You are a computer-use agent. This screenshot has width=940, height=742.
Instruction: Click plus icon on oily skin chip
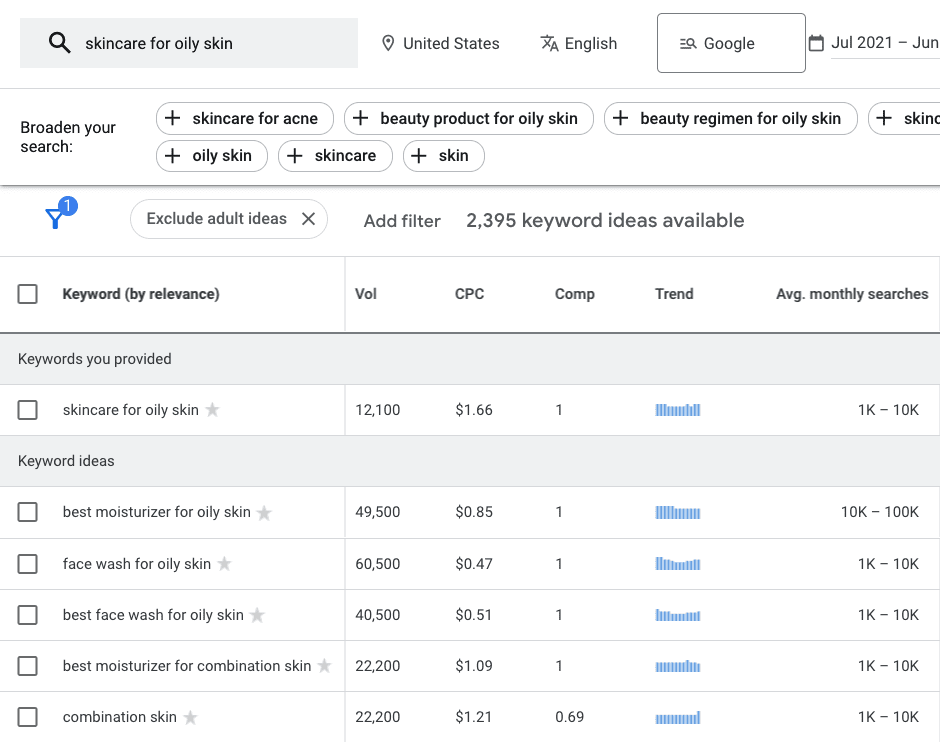pyautogui.click(x=173, y=156)
